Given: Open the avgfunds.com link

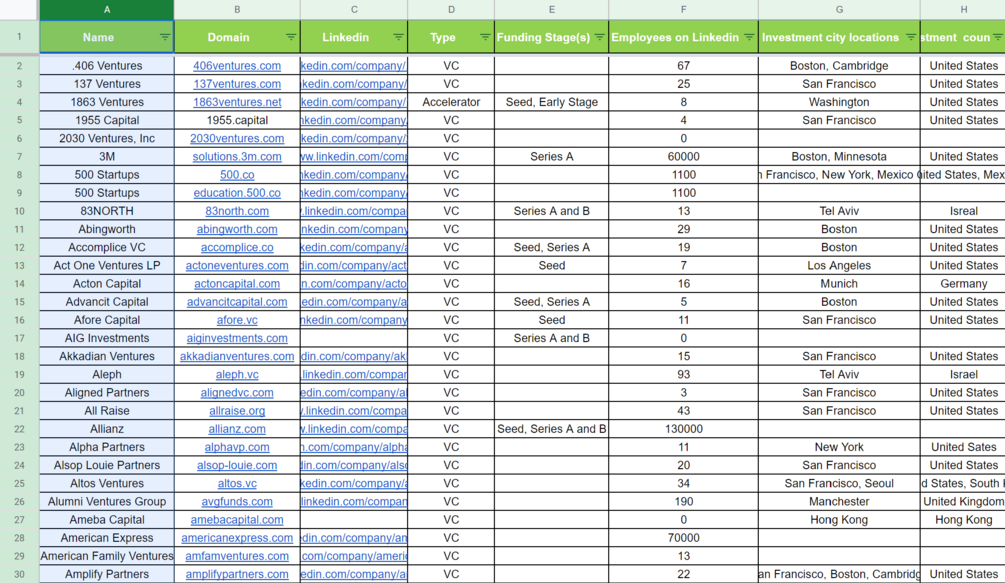Looking at the screenshot, I should 237,502.
